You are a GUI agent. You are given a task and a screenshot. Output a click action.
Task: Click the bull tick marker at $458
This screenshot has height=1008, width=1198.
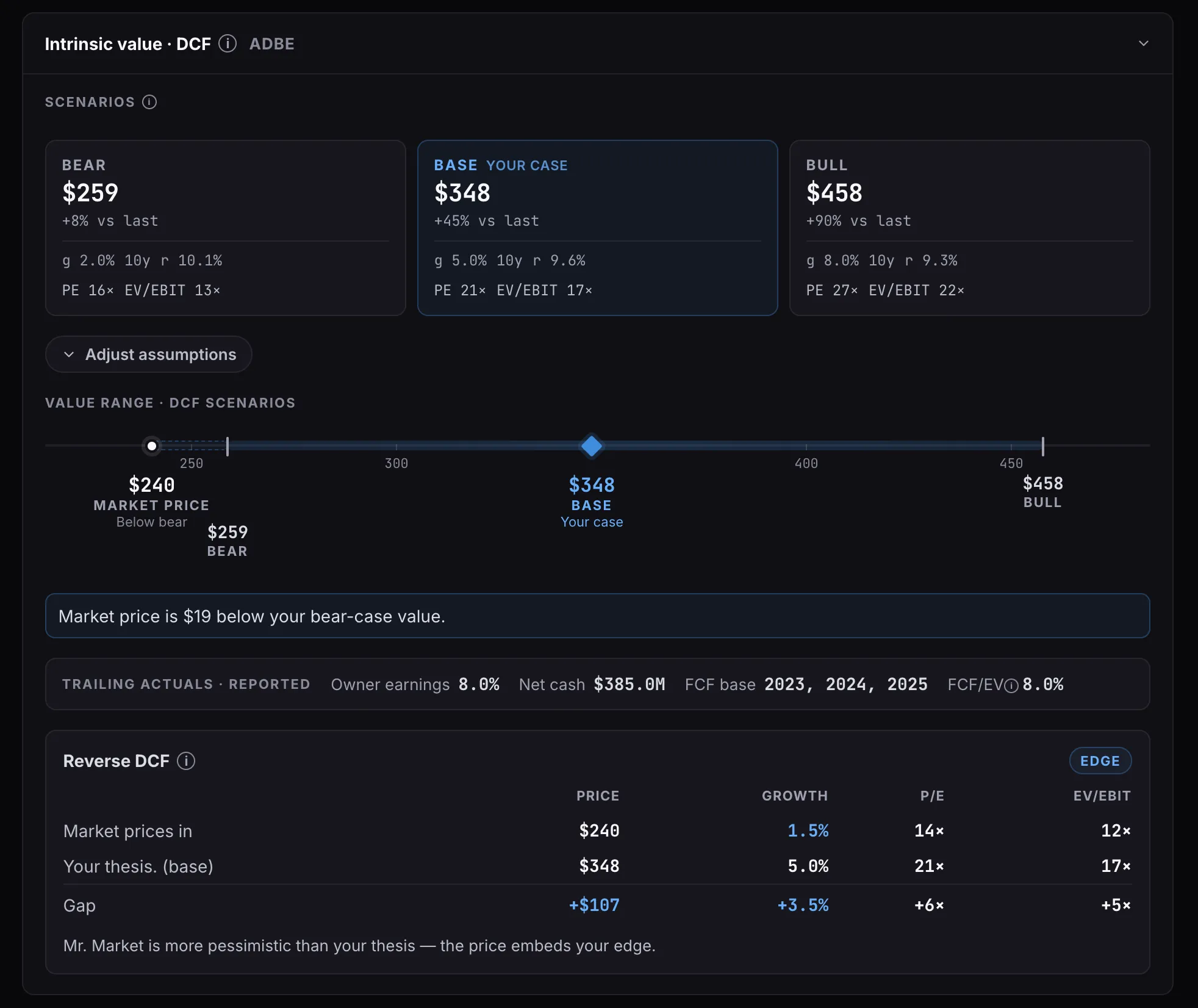coord(1043,446)
